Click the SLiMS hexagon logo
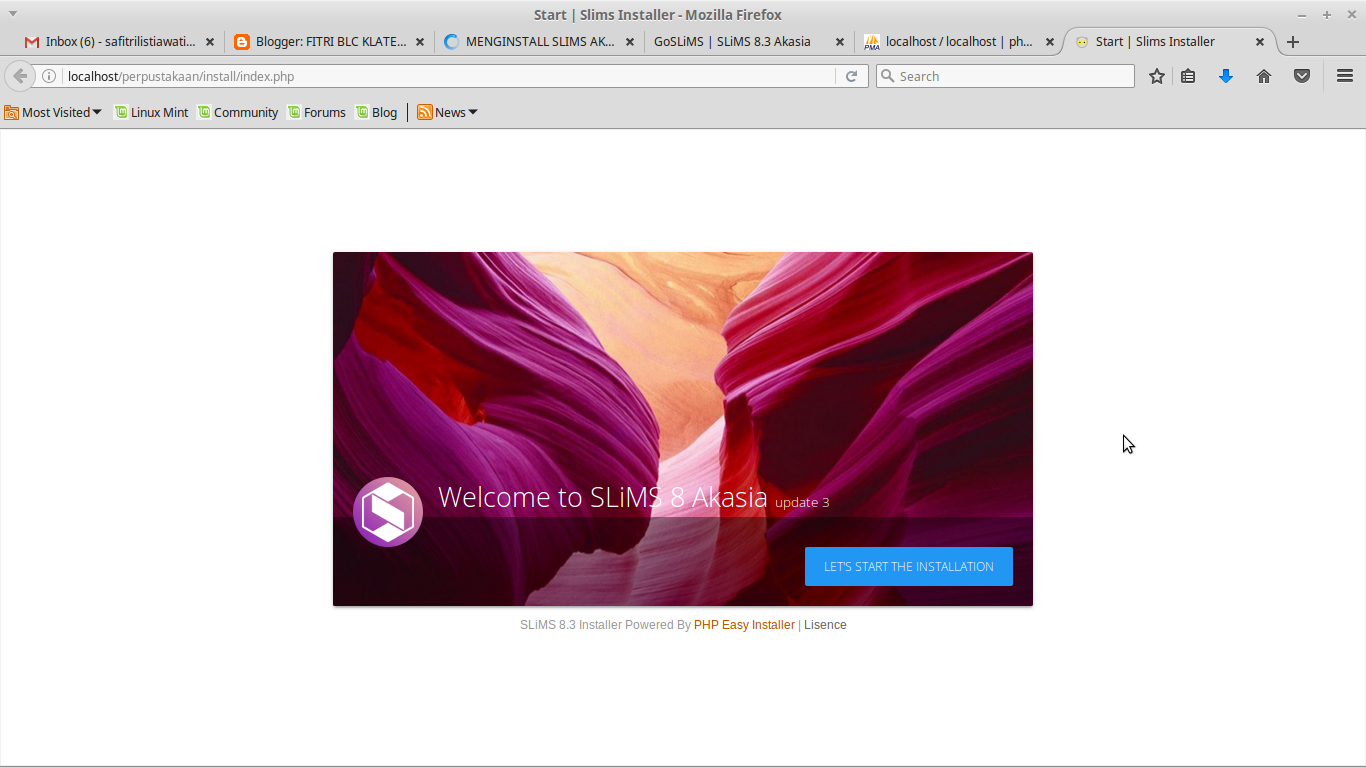Viewport: 1366px width, 768px height. pos(388,512)
